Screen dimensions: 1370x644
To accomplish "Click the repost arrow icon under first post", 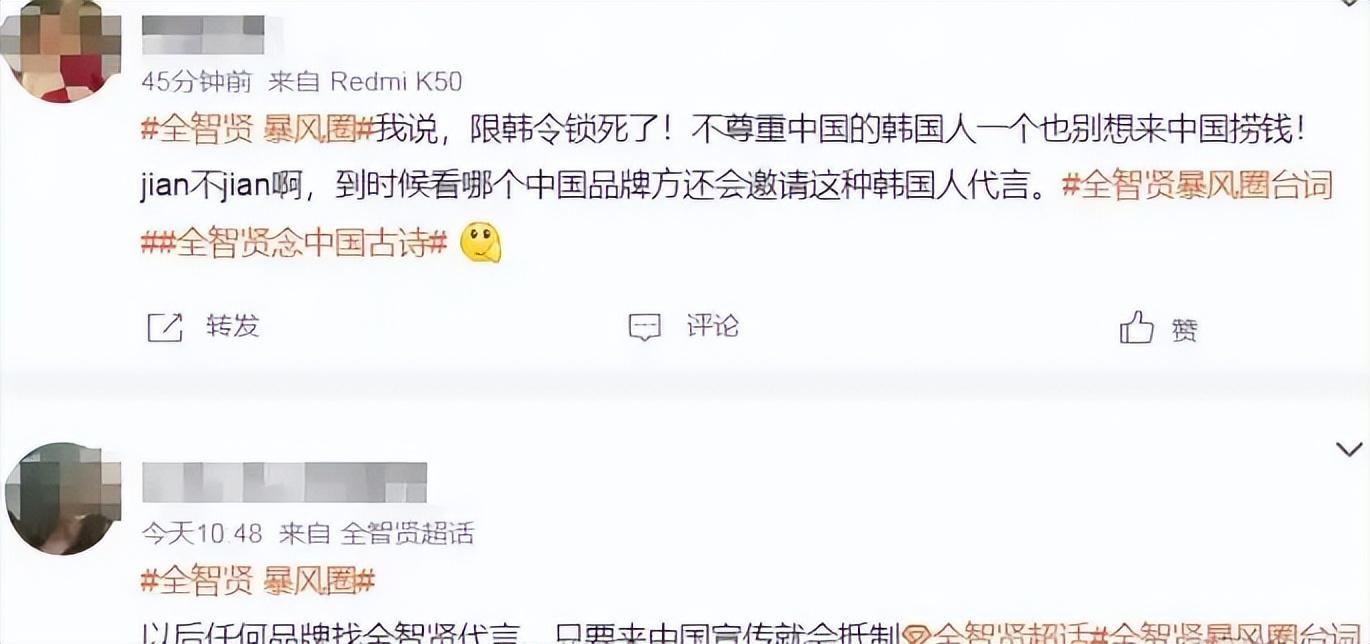I will (165, 327).
